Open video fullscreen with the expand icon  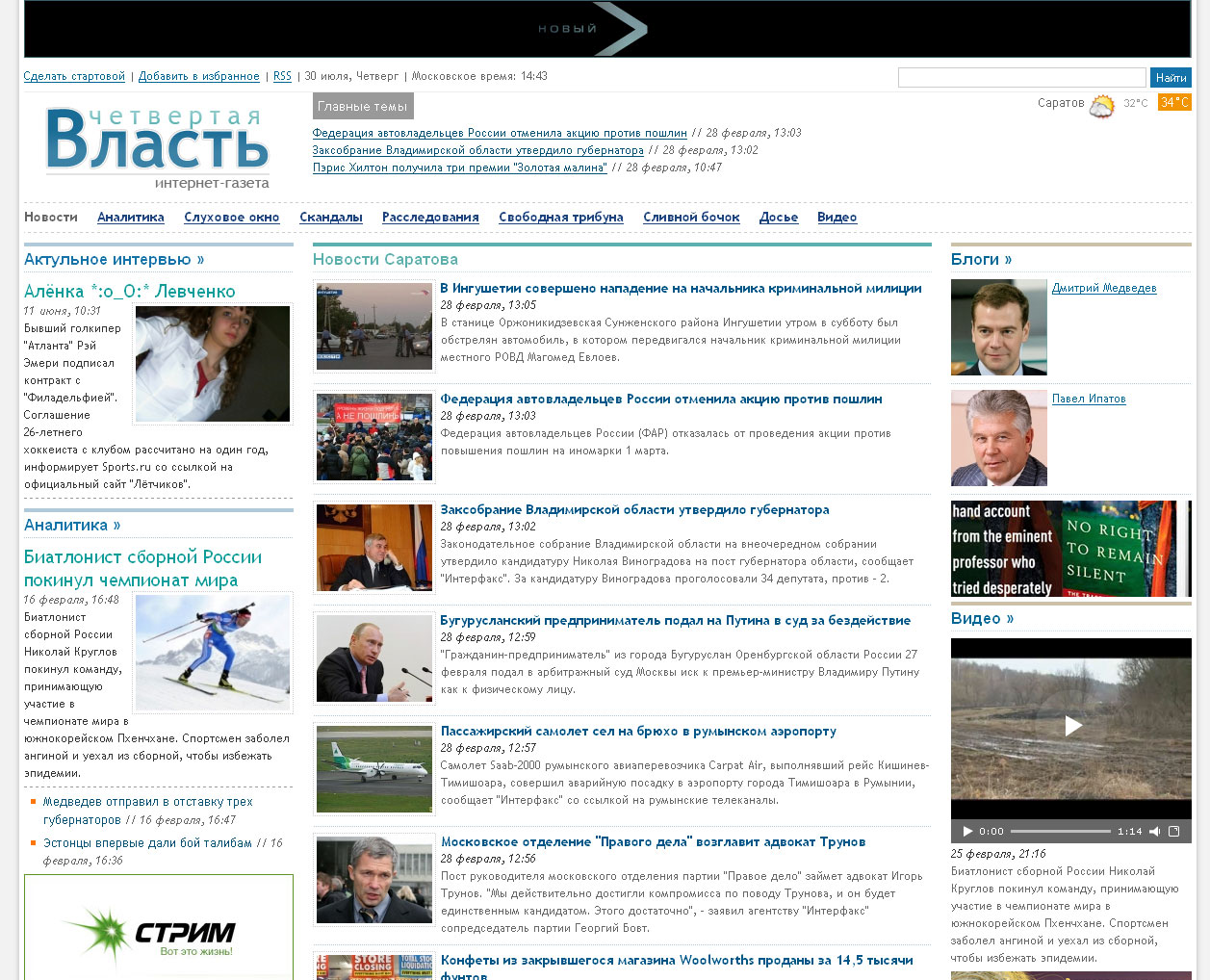pyautogui.click(x=1174, y=831)
